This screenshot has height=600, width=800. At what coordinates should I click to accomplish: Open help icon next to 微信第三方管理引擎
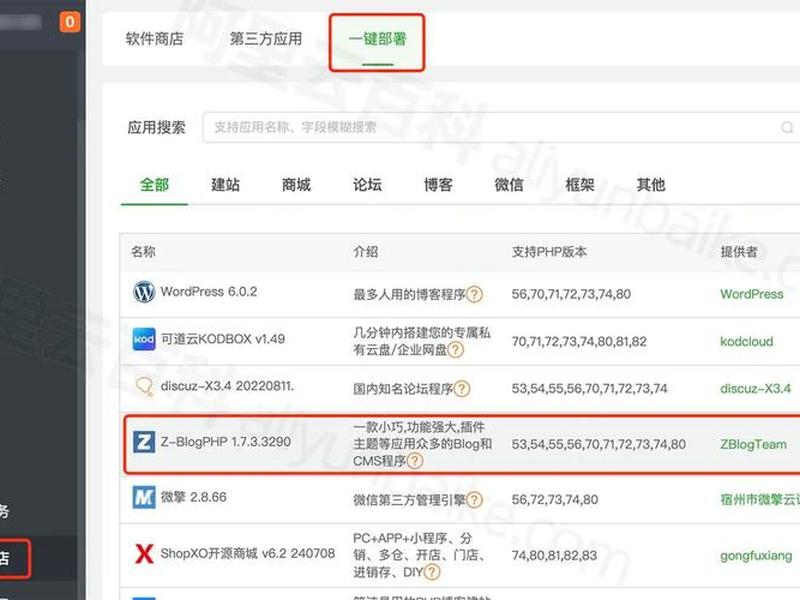tap(474, 499)
